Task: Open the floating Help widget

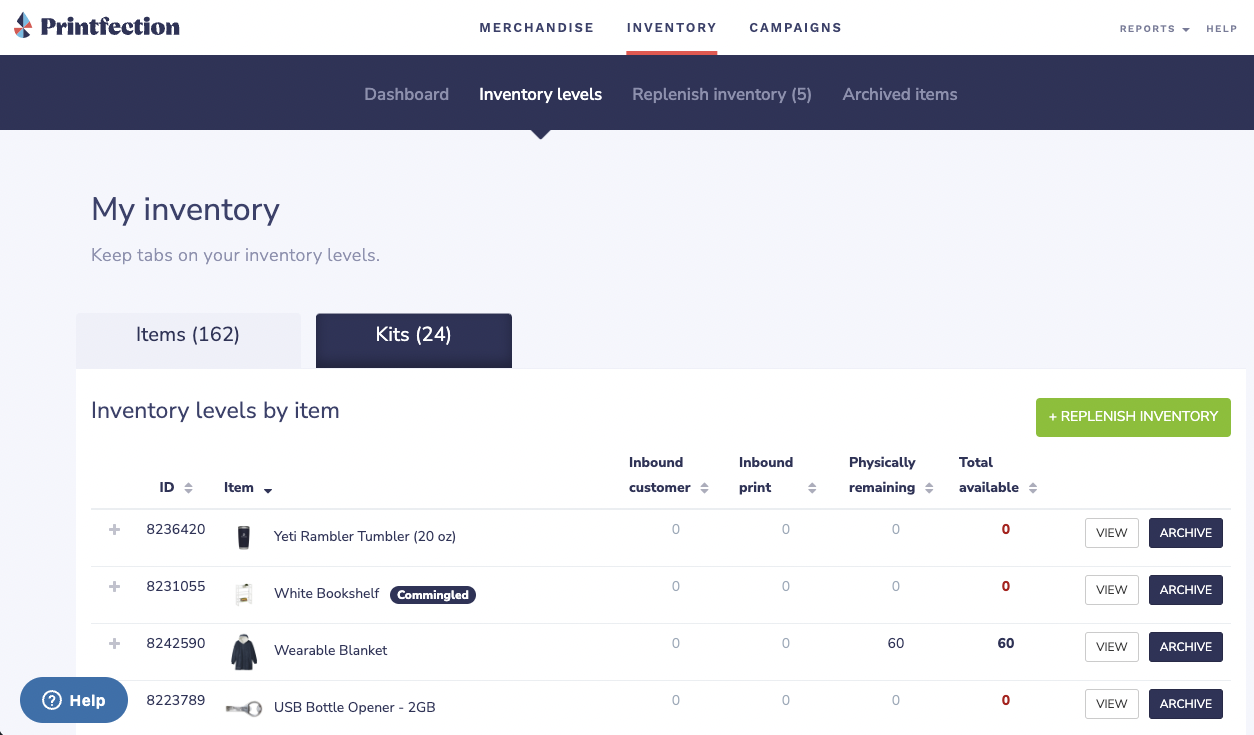Action: tap(74, 700)
